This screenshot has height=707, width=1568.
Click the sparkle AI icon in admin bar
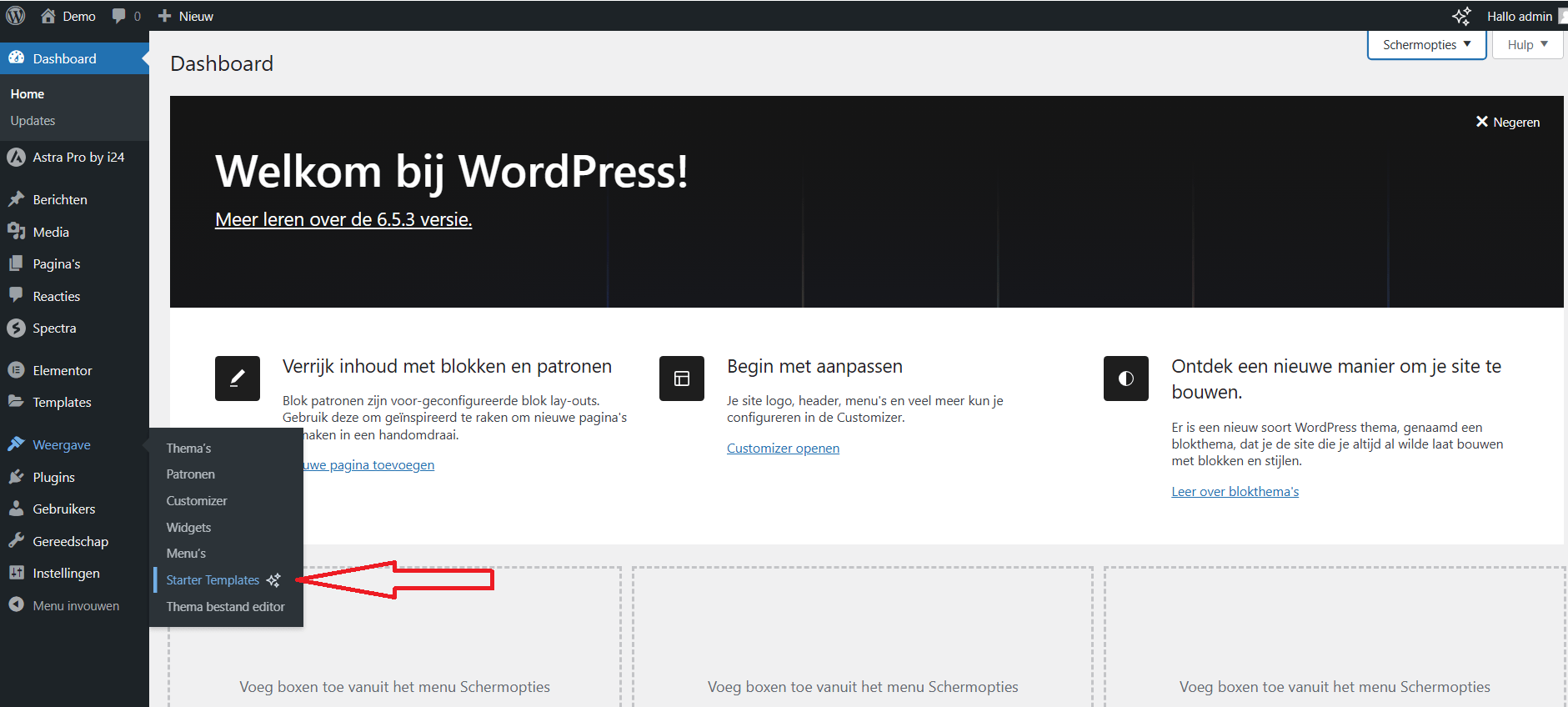pos(1461,16)
